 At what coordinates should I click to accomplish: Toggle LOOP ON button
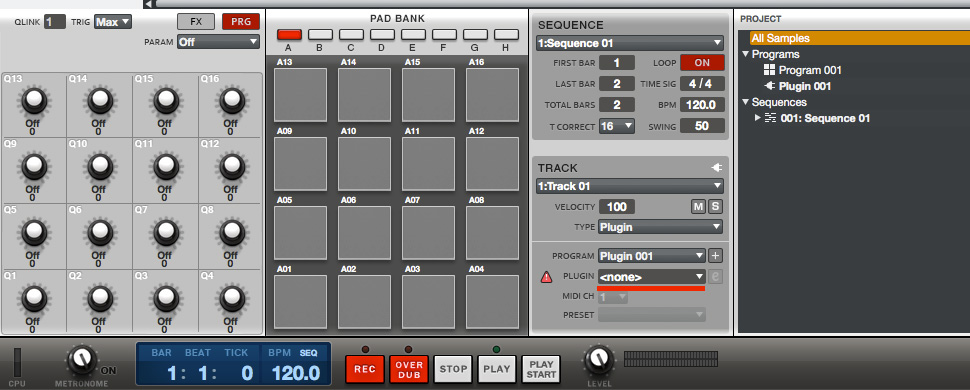coord(703,63)
